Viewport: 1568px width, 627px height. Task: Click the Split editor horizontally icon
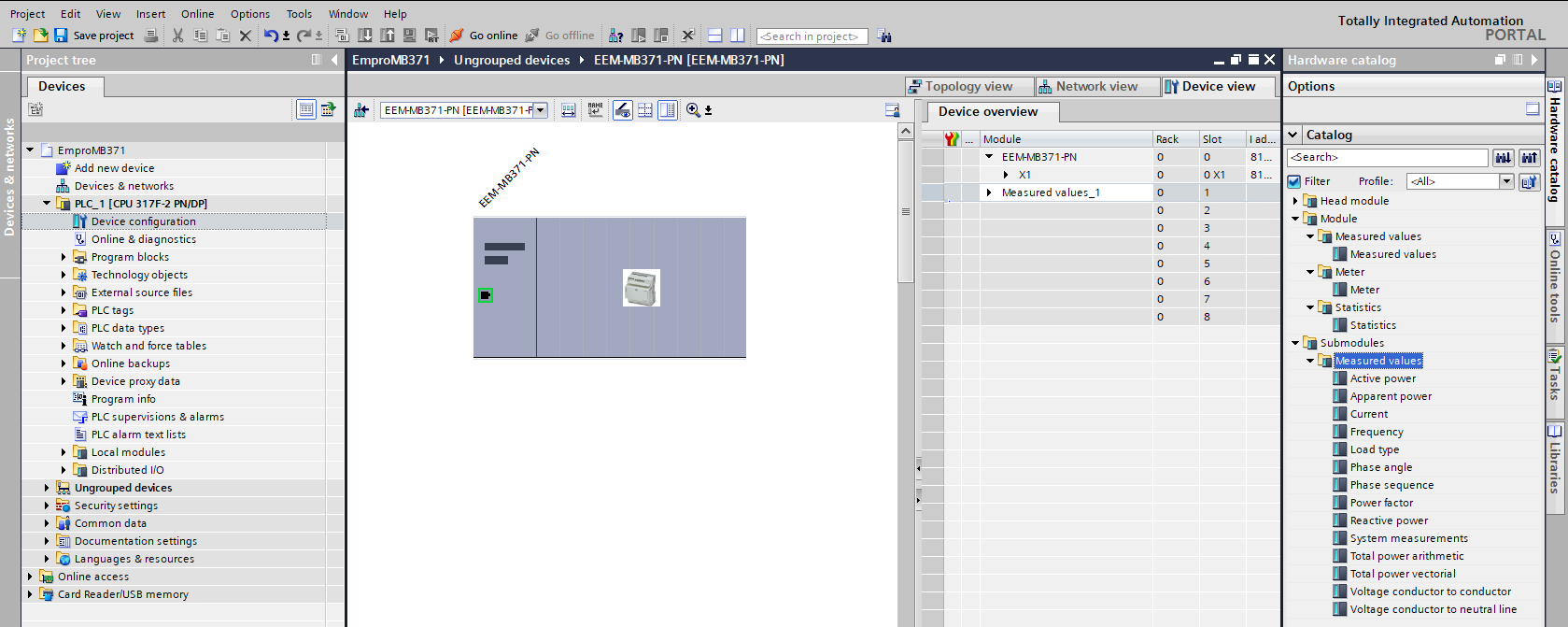tap(714, 36)
